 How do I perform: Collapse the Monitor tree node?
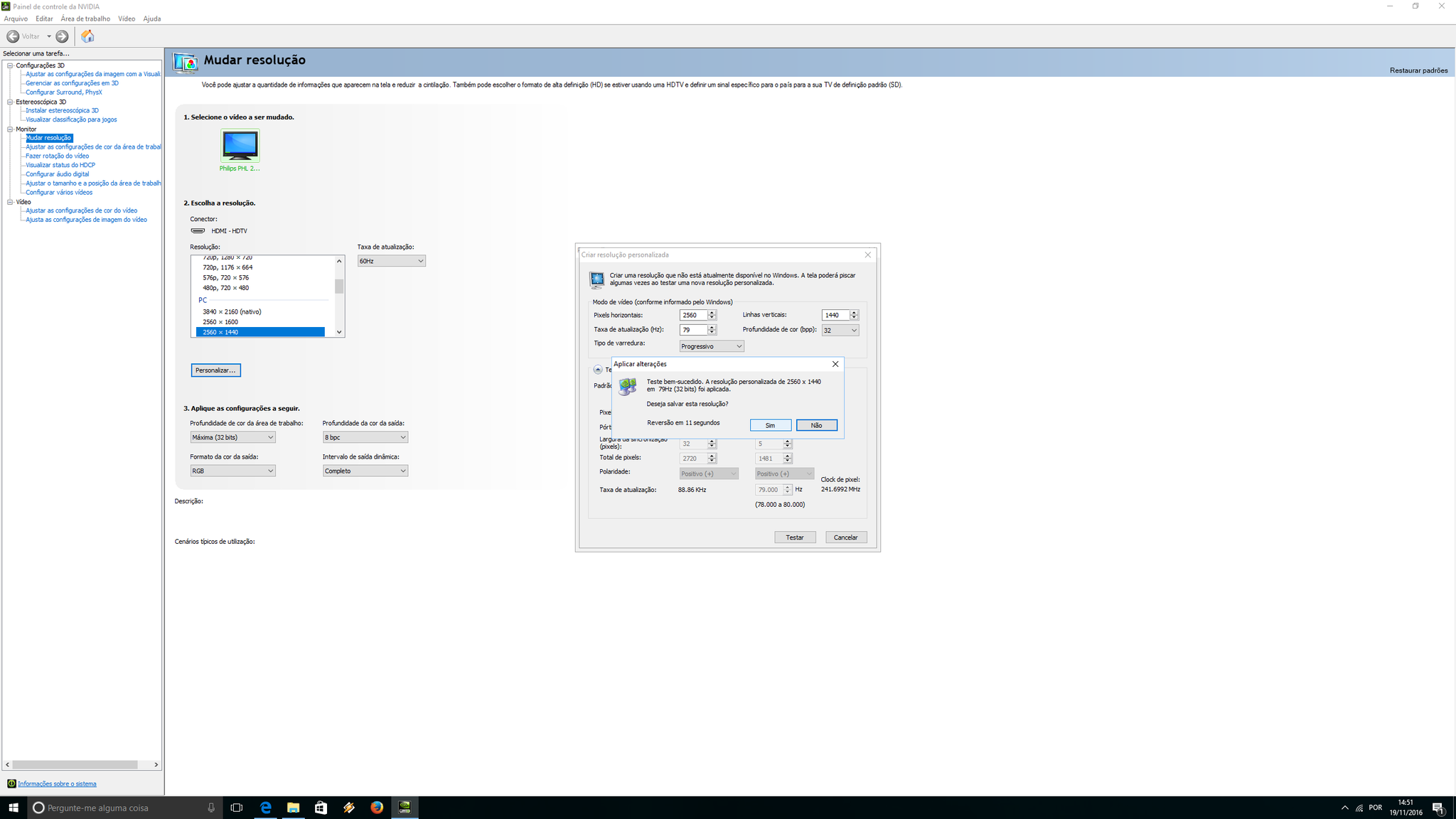[10, 129]
